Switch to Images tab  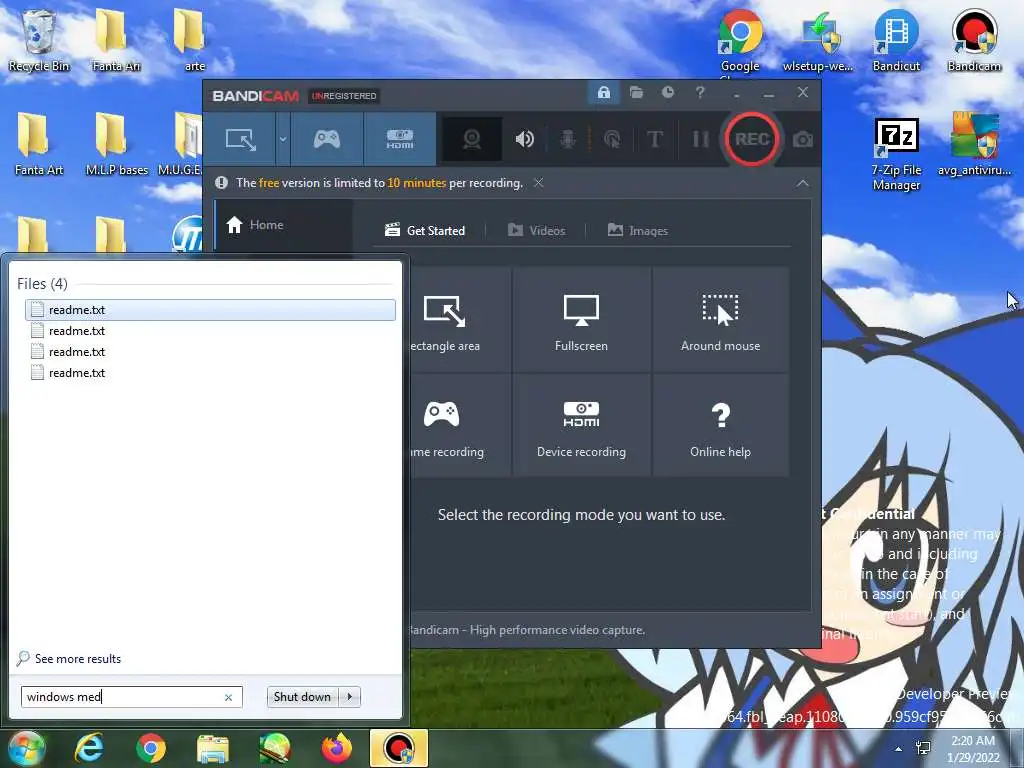pyautogui.click(x=637, y=231)
